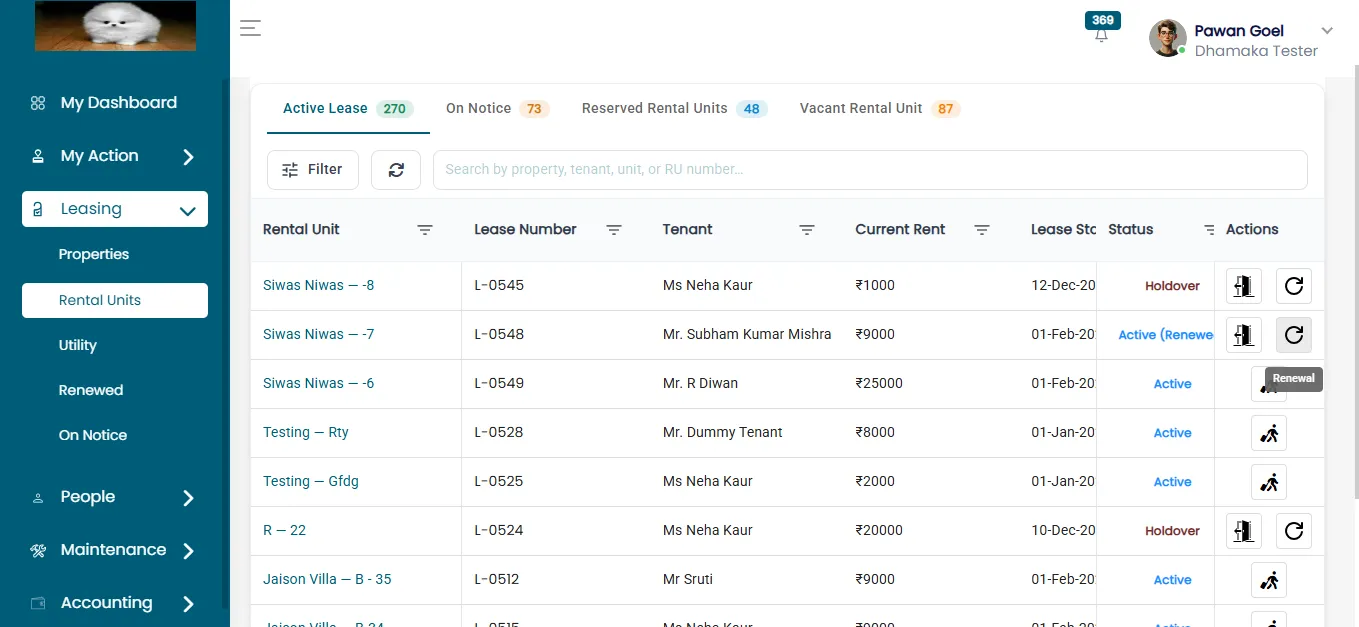Image resolution: width=1359 pixels, height=627 pixels.
Task: Click the person-with-luggage icon for lease L-0528
Action: click(x=1269, y=433)
